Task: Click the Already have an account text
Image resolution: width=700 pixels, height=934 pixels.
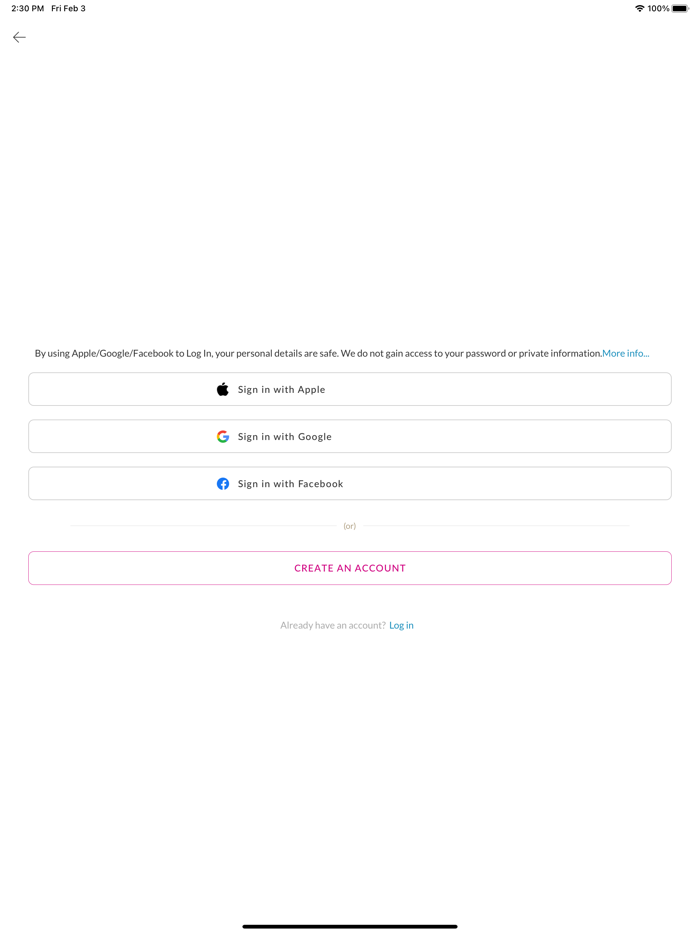Action: 332,625
